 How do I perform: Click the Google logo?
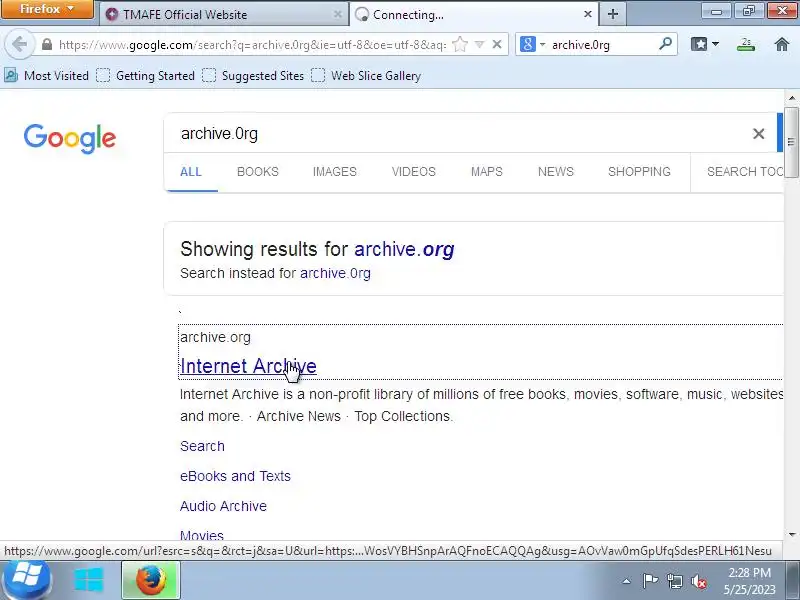click(70, 138)
